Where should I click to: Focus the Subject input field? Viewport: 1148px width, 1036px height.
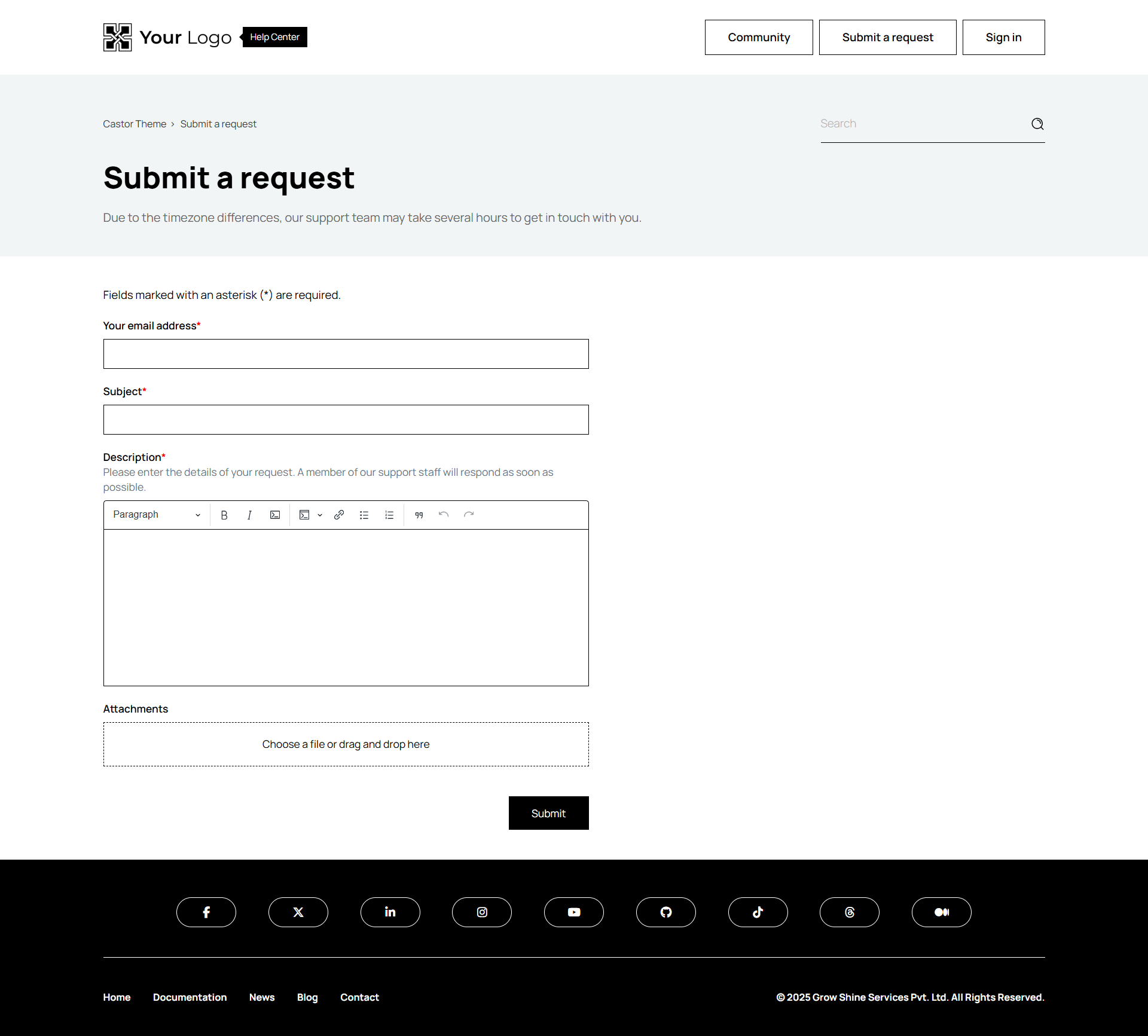(x=346, y=420)
